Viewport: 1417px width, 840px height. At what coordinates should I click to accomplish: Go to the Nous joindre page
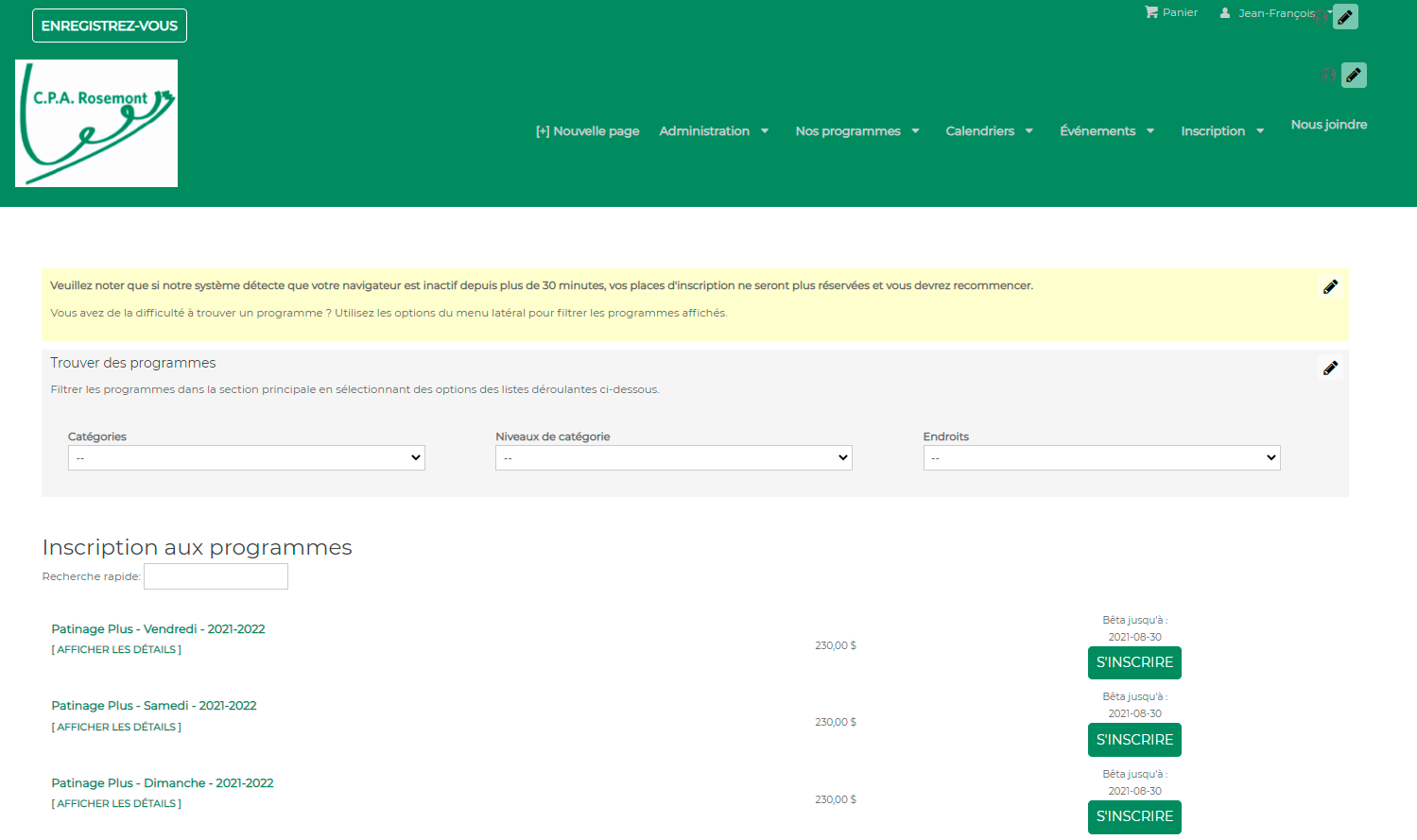[x=1329, y=125]
